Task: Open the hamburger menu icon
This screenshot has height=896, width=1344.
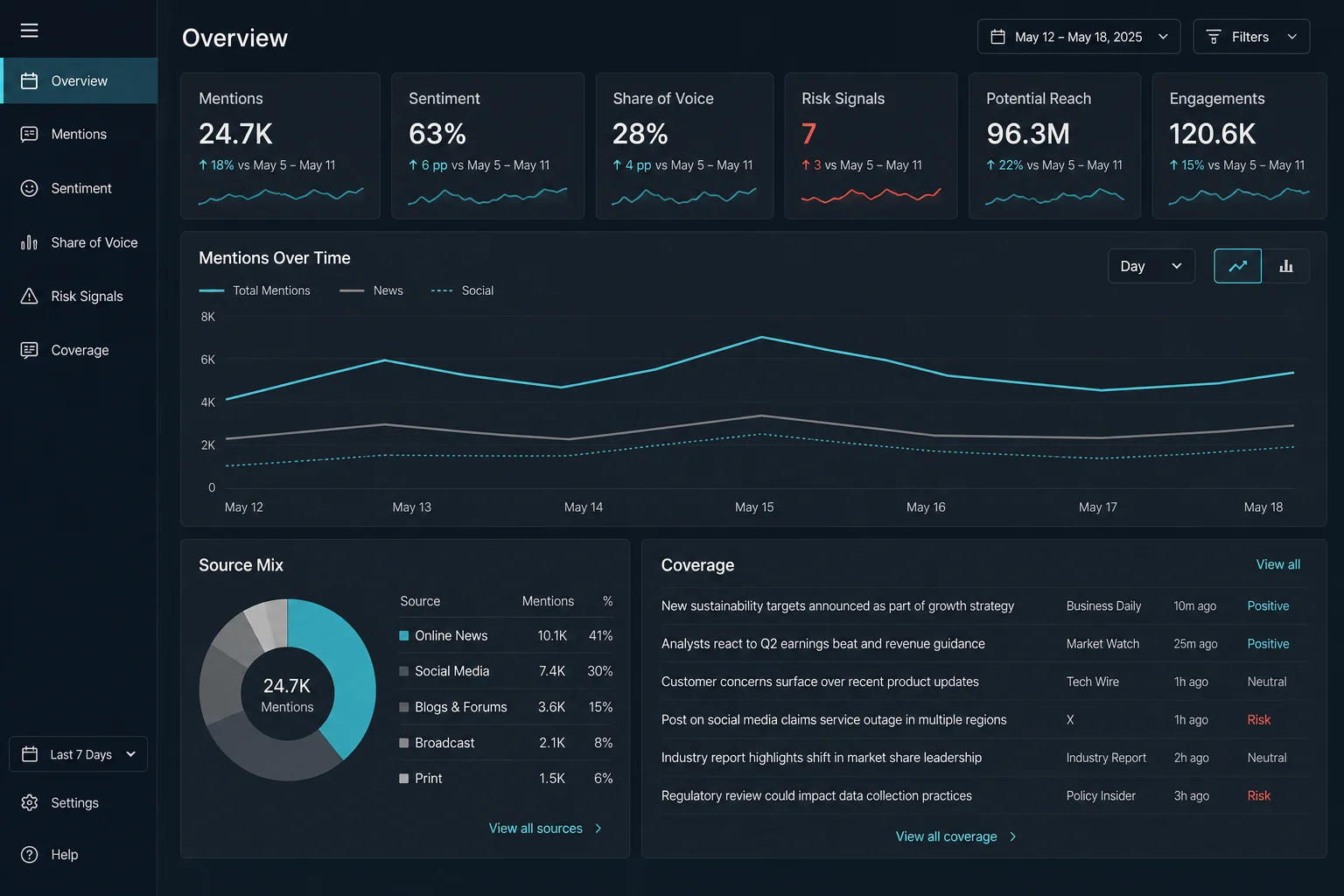Action: click(x=29, y=31)
